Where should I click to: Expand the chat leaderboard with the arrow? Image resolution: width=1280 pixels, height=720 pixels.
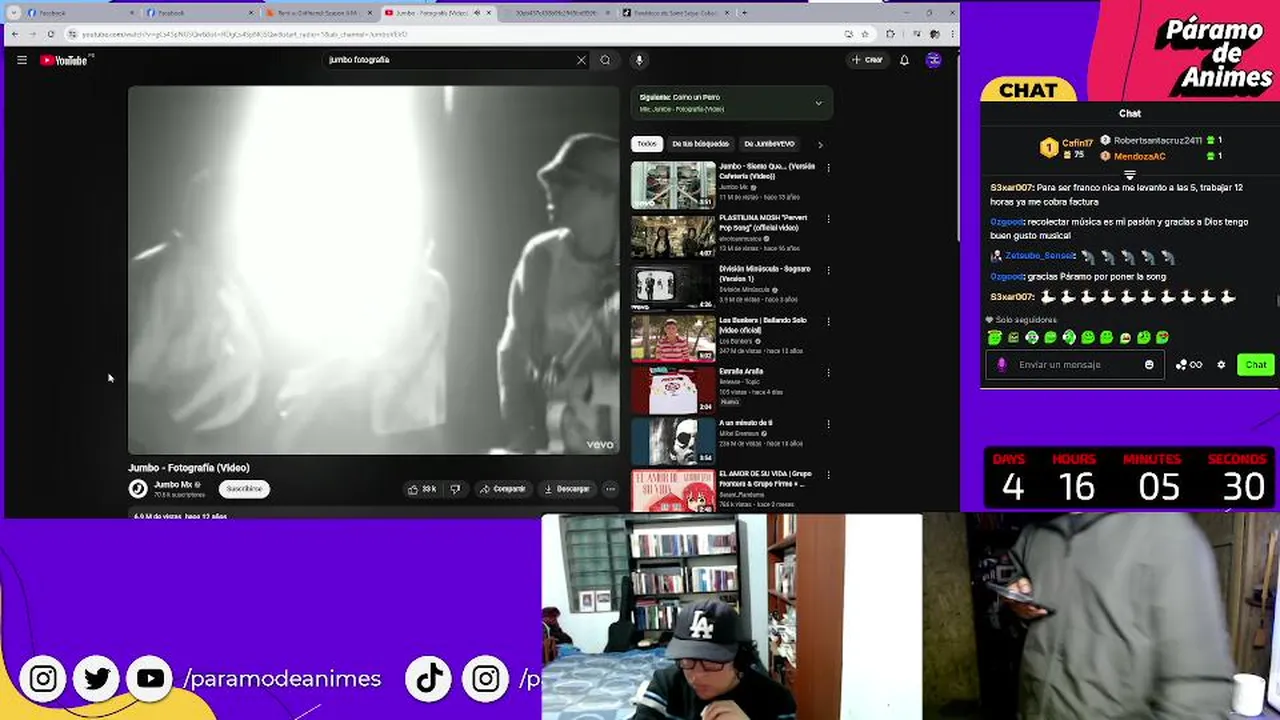pyautogui.click(x=1130, y=175)
